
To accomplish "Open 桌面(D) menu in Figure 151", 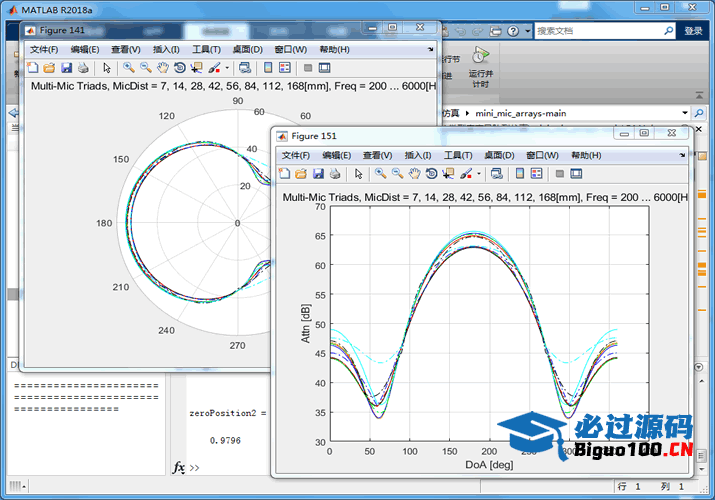I will (499, 155).
